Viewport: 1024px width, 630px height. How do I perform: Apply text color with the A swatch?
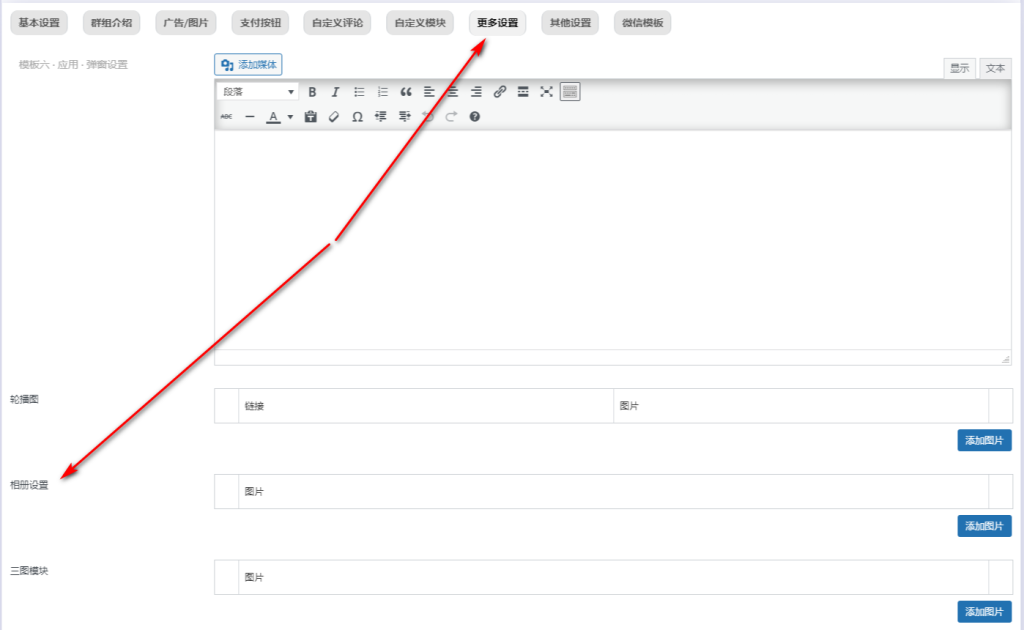click(x=273, y=117)
